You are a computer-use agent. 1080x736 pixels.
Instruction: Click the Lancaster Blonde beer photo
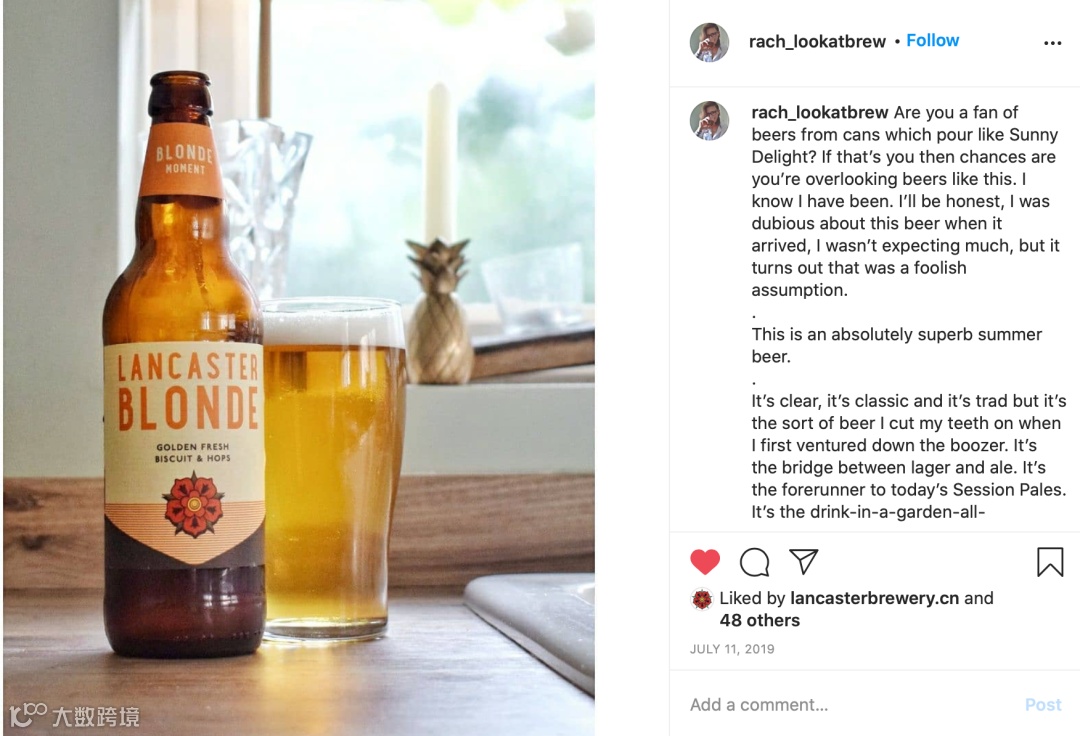click(x=299, y=368)
